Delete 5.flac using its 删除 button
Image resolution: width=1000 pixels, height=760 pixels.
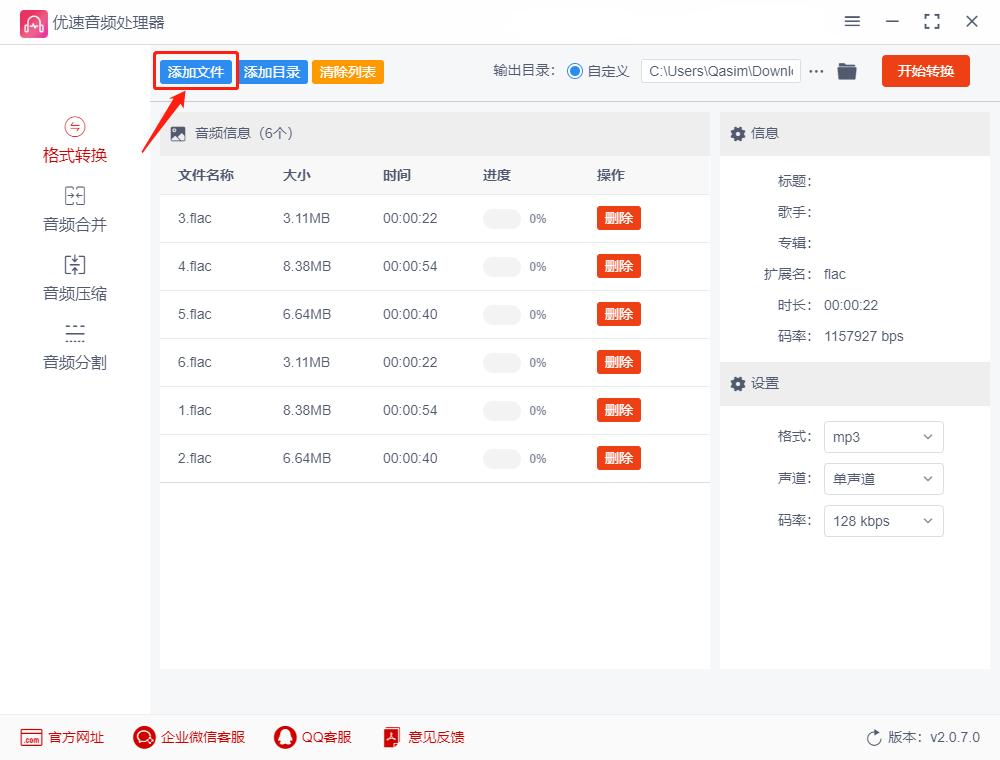618,314
